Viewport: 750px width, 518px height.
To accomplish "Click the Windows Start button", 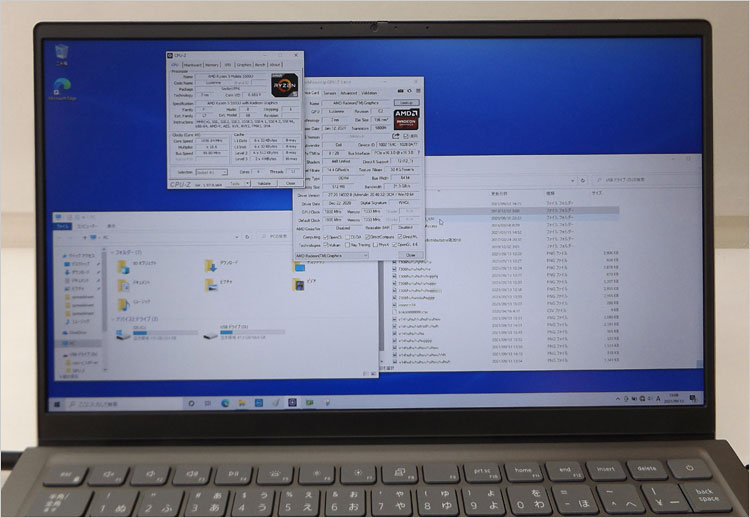I will point(56,403).
